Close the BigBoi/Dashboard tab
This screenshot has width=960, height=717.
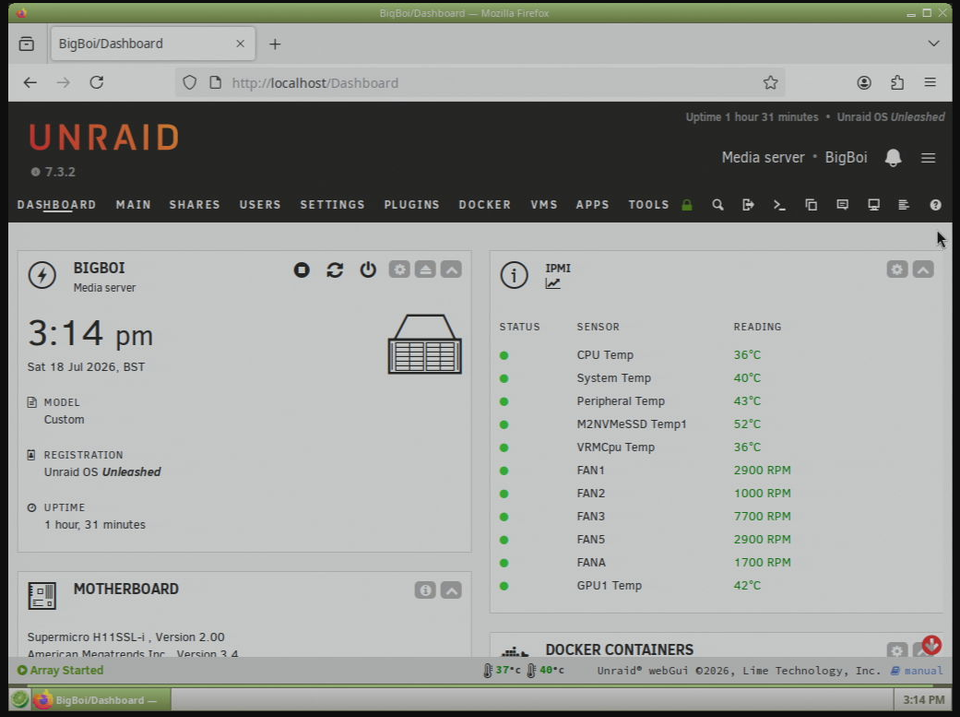pos(240,43)
